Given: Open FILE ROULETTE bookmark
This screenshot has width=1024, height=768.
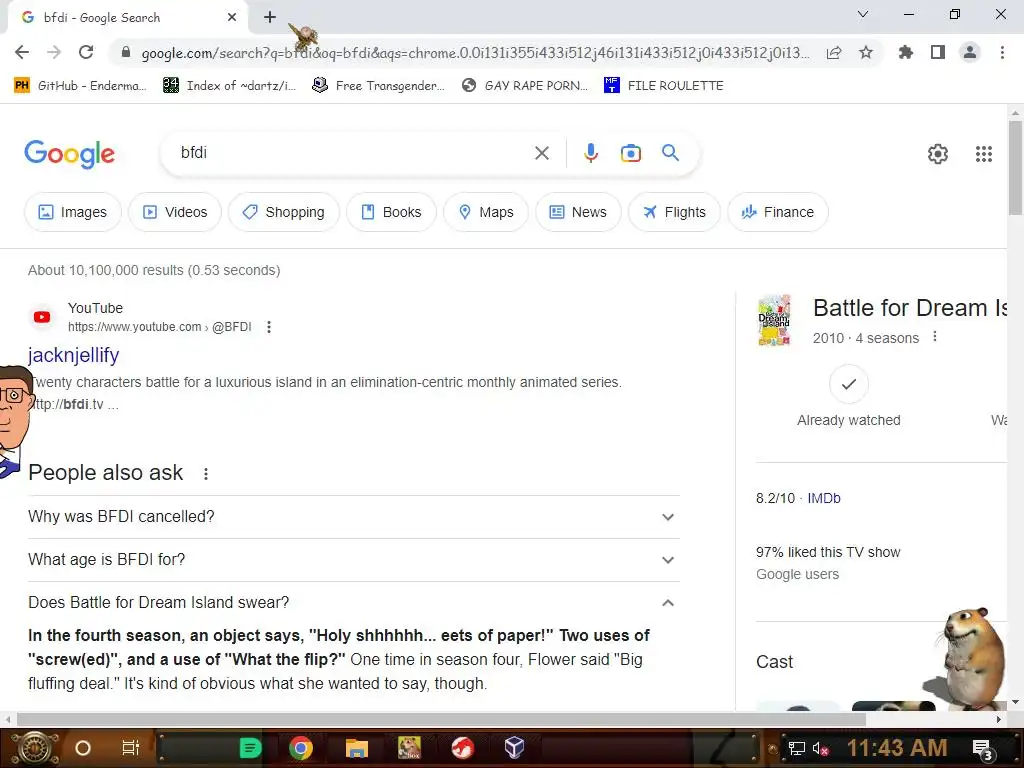Looking at the screenshot, I should tap(664, 86).
